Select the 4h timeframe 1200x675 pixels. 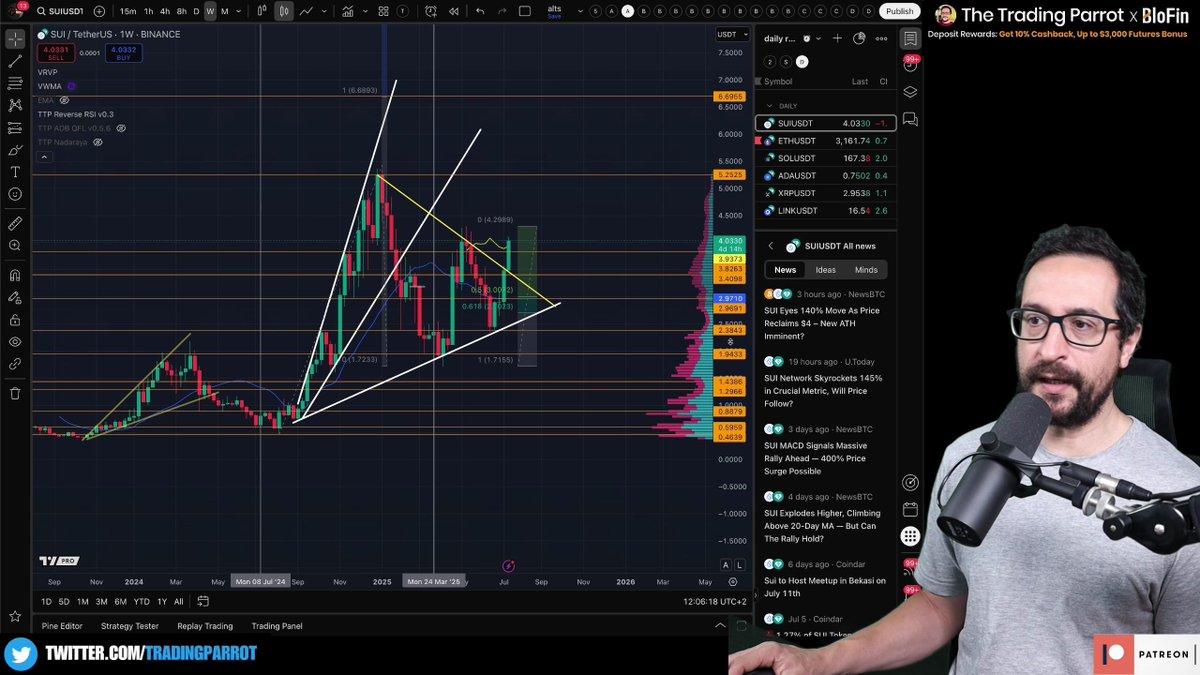pyautogui.click(x=165, y=11)
